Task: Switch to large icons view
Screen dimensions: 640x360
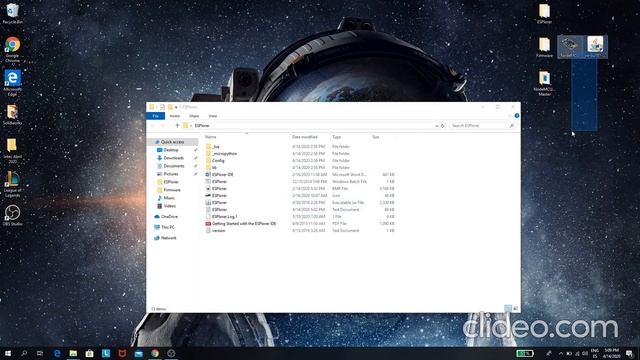Action: pyautogui.click(x=516, y=309)
